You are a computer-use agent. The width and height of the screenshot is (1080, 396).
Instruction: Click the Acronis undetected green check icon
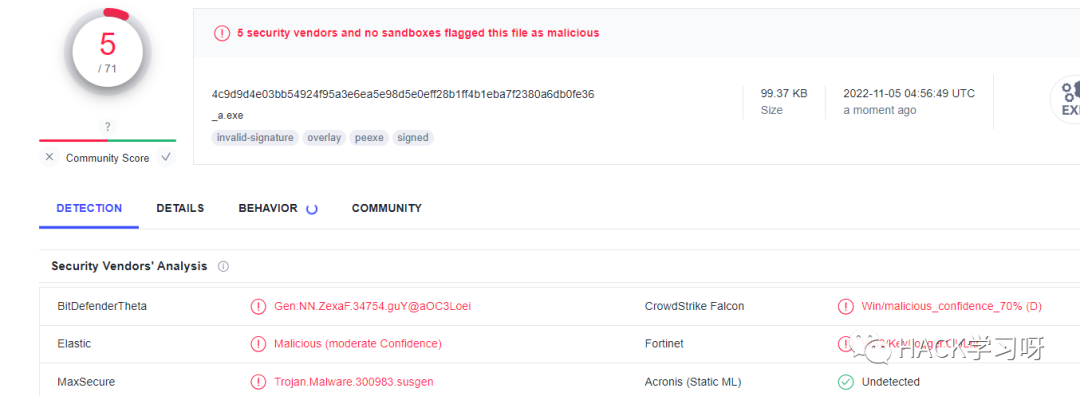point(845,382)
